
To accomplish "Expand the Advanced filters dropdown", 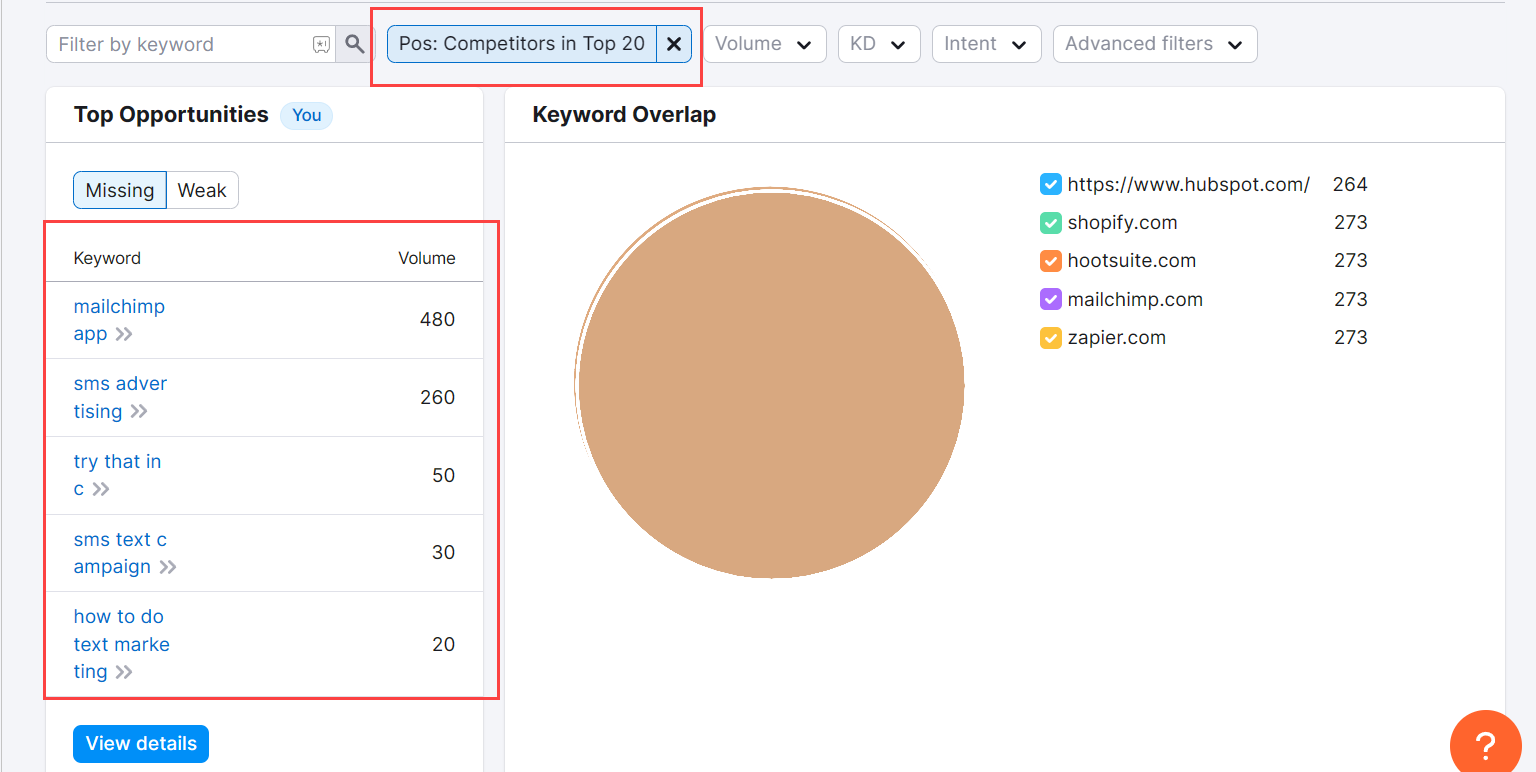I will (x=1154, y=44).
